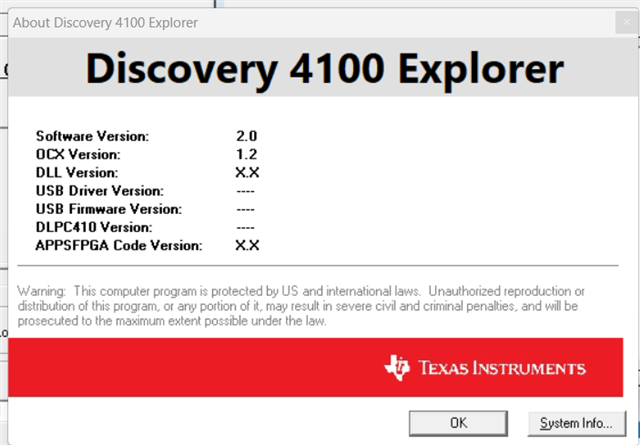
Task: Open System Info dialog
Action: [577, 423]
